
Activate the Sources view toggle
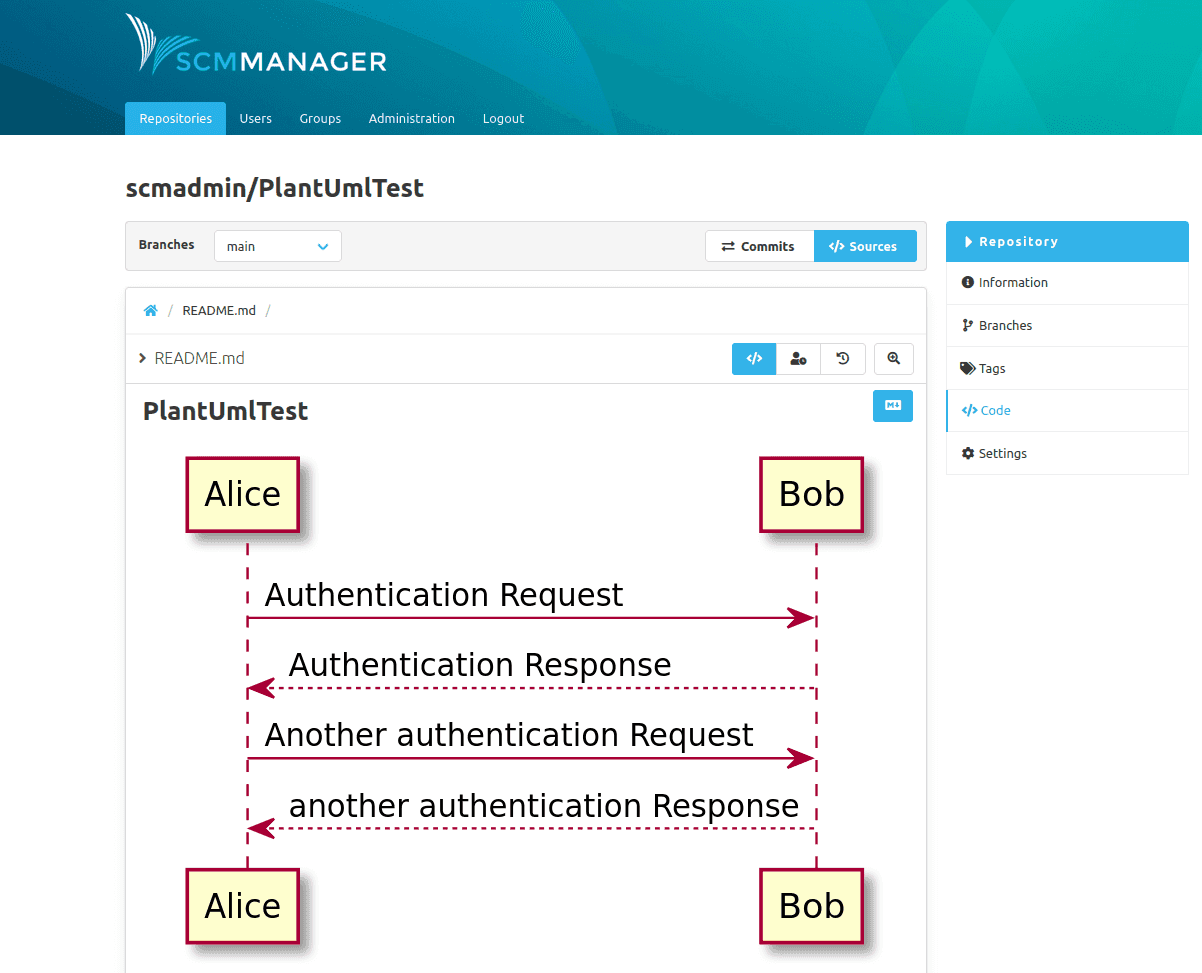click(x=865, y=246)
